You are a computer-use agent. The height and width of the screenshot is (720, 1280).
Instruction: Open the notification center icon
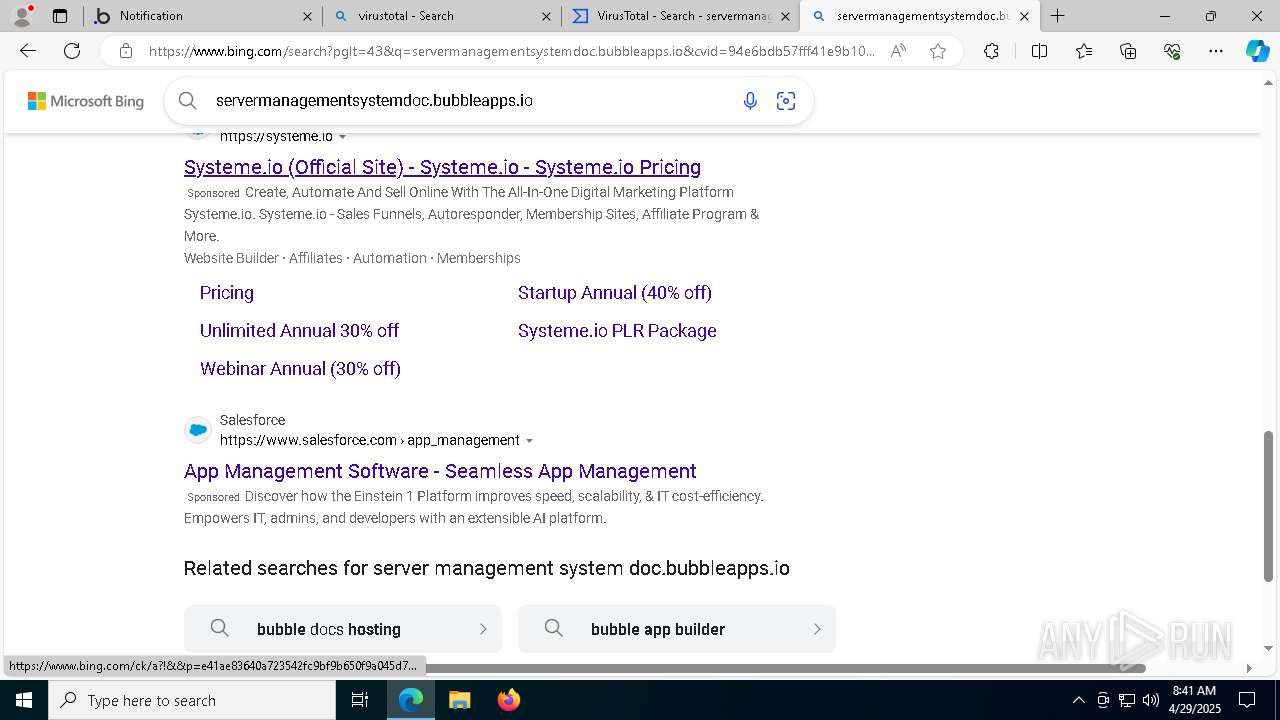click(x=1247, y=700)
